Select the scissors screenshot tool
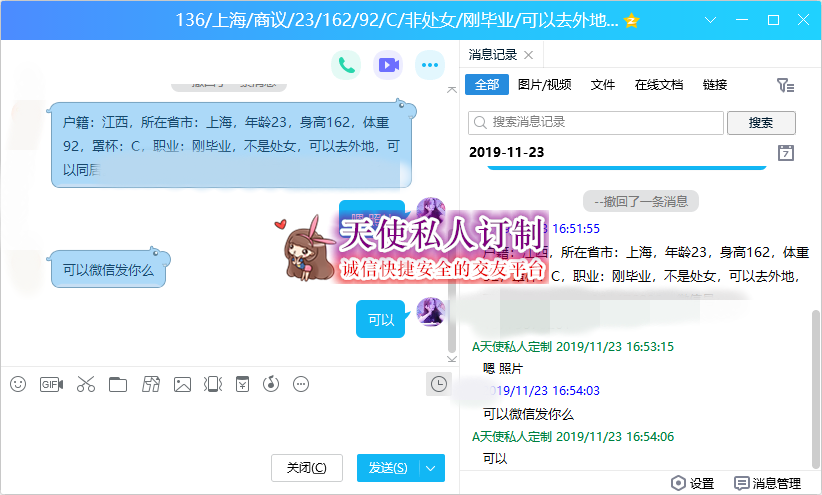Image resolution: width=822 pixels, height=495 pixels. pyautogui.click(x=85, y=384)
